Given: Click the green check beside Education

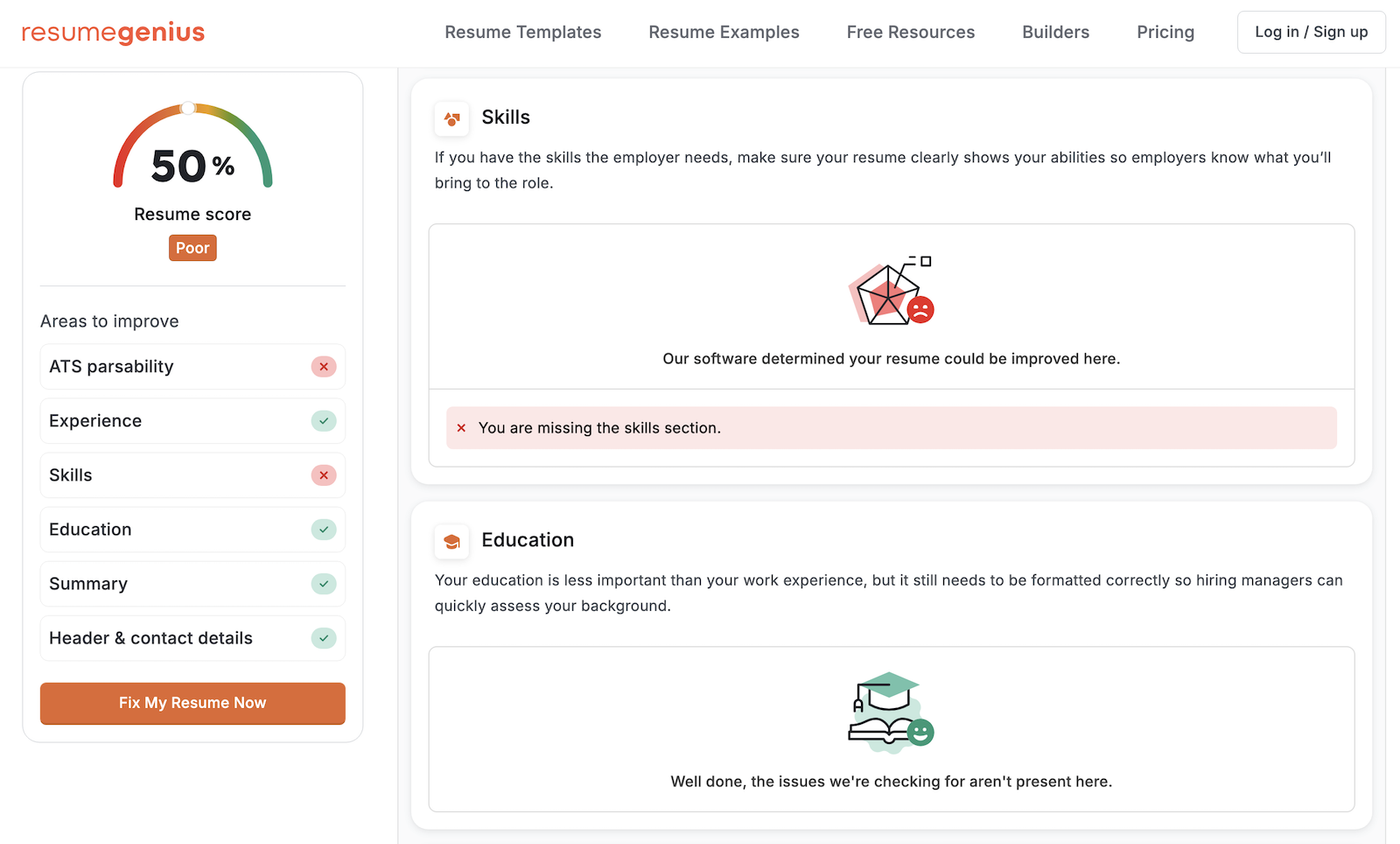Looking at the screenshot, I should click(323, 529).
